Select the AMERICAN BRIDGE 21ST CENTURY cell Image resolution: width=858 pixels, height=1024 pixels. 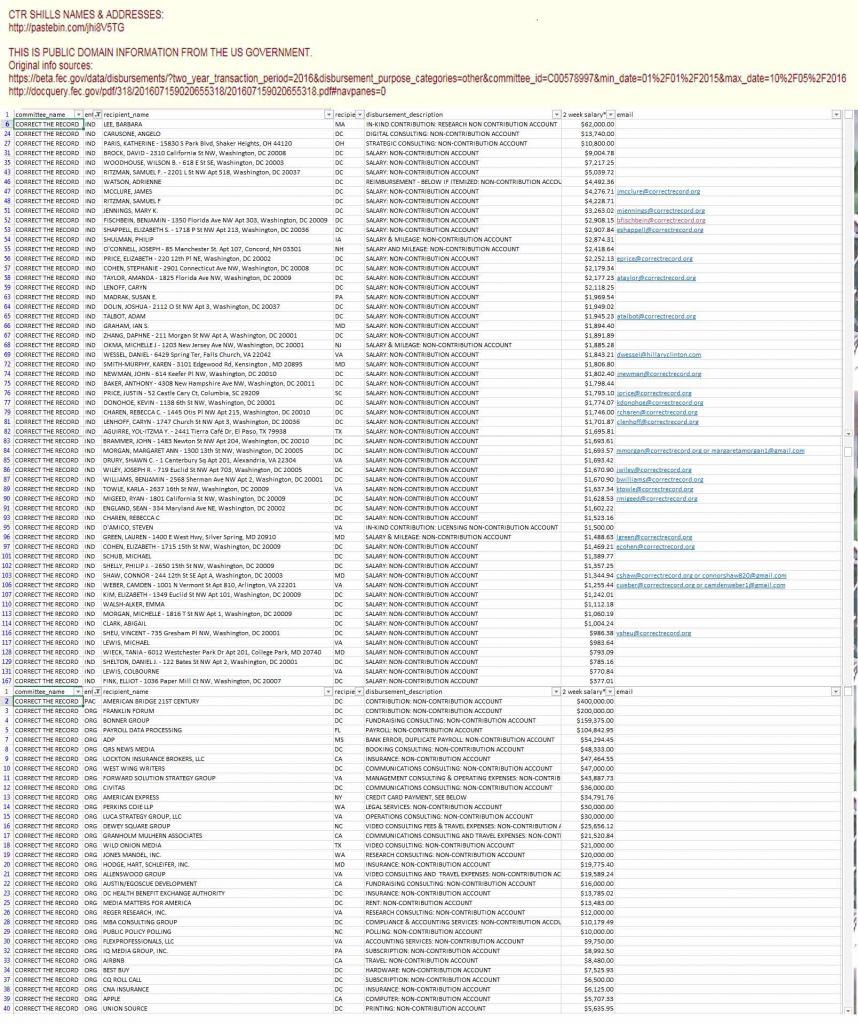[217, 701]
